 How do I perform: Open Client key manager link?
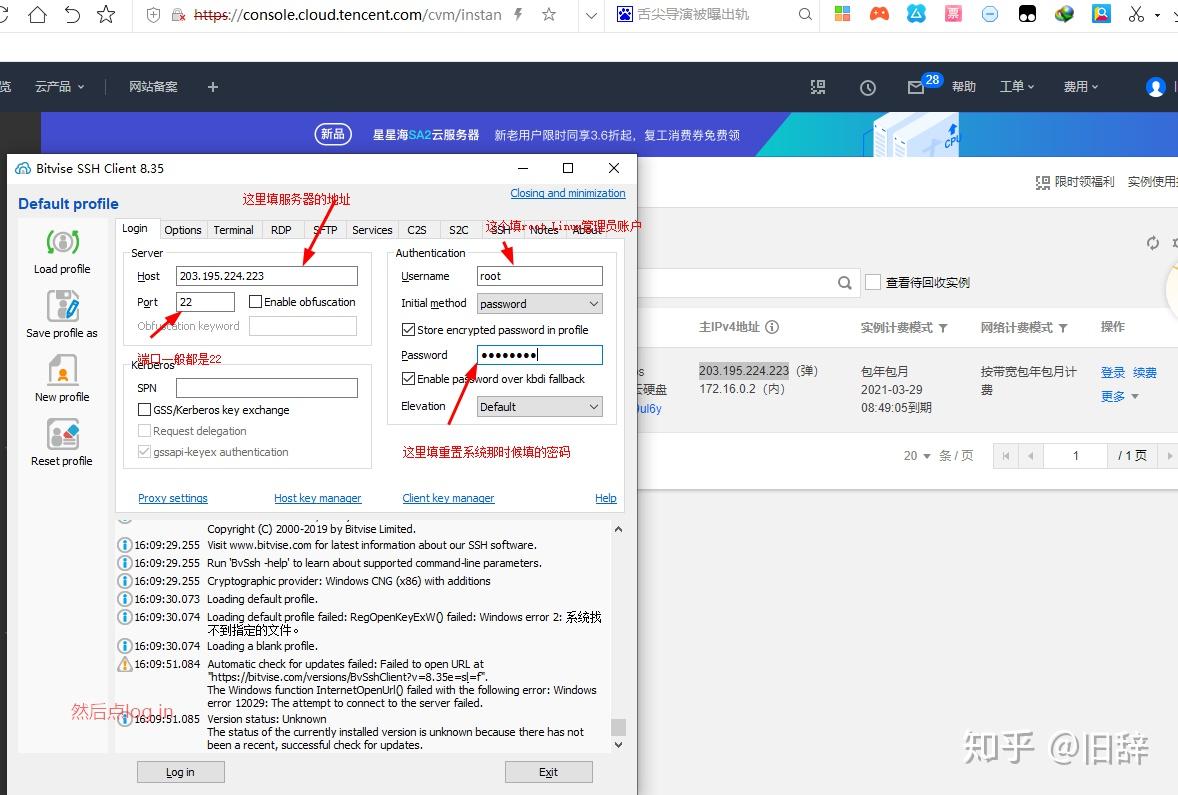click(x=449, y=497)
